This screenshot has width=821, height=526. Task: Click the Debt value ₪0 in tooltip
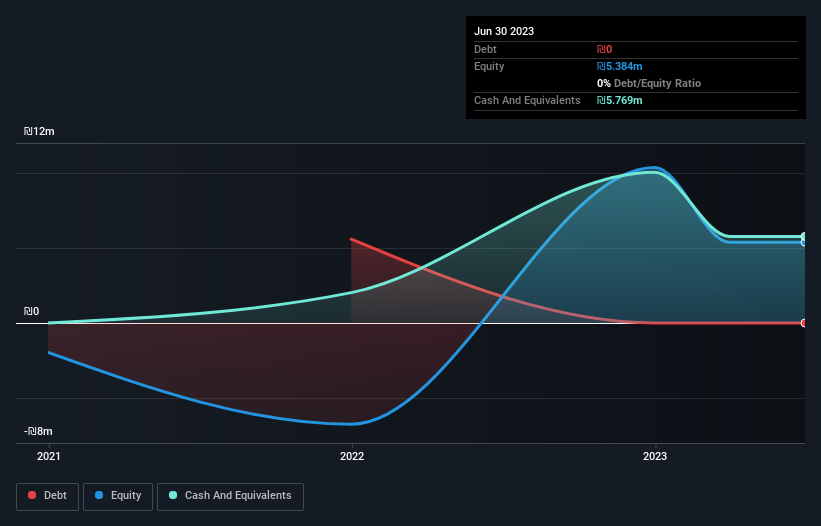coord(604,49)
